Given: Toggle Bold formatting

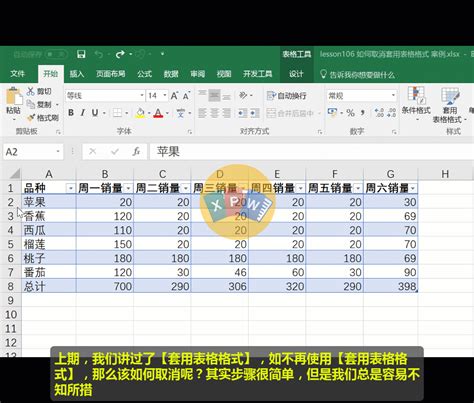Looking at the screenshot, I should coord(71,113).
